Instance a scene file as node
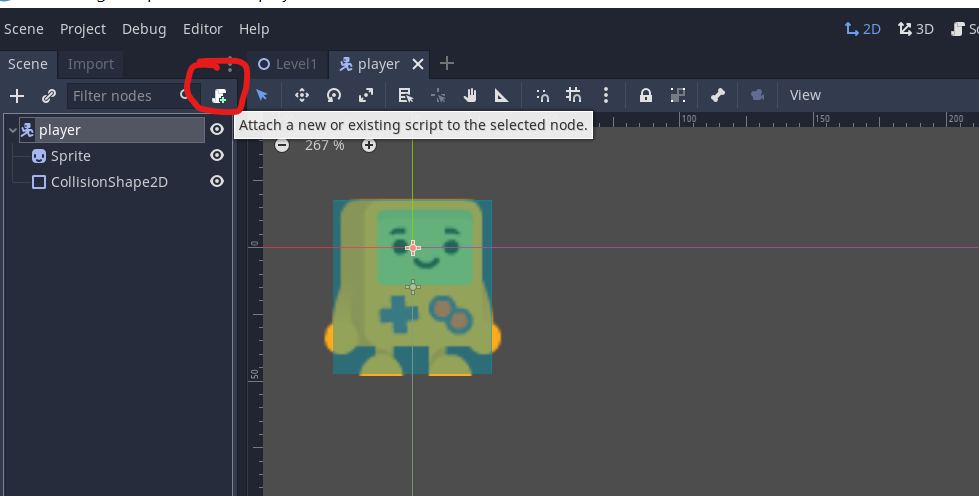This screenshot has height=496, width=979. (x=48, y=96)
